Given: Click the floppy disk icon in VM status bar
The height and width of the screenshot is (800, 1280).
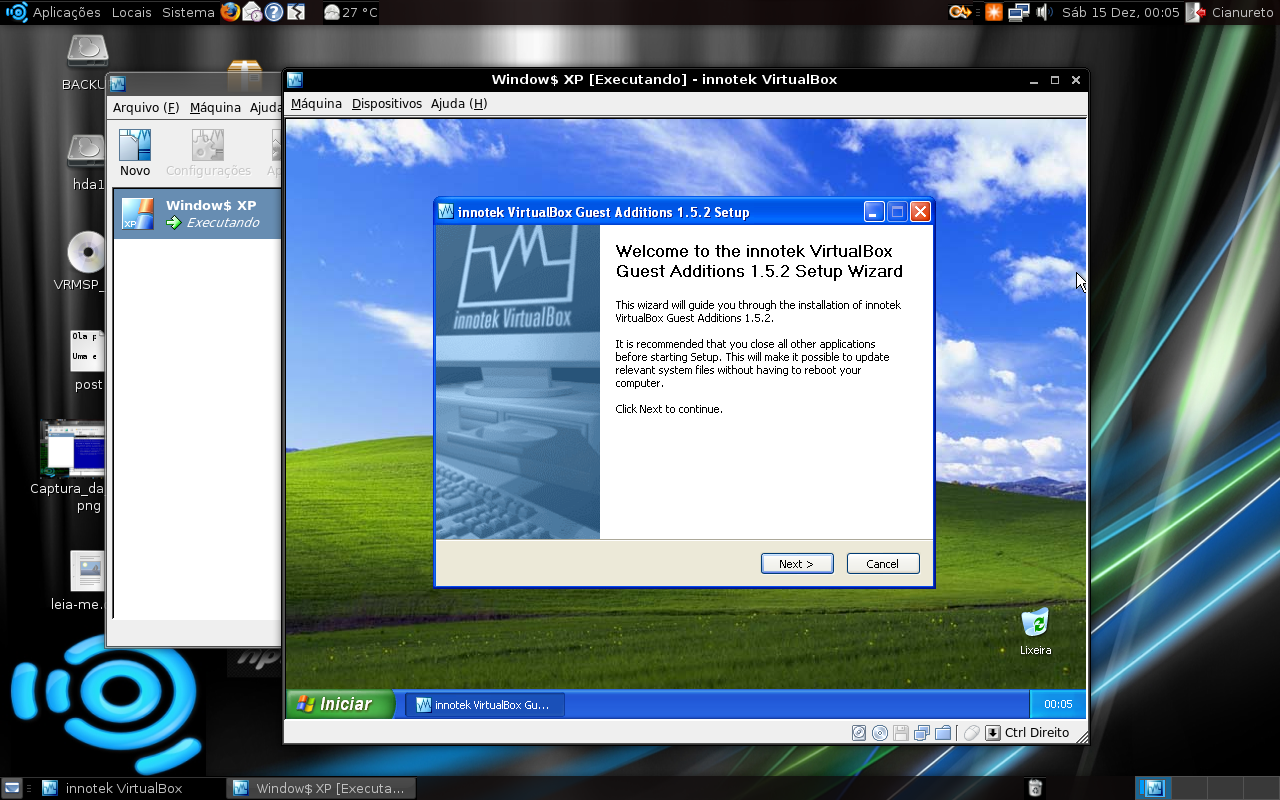Looking at the screenshot, I should [x=901, y=733].
